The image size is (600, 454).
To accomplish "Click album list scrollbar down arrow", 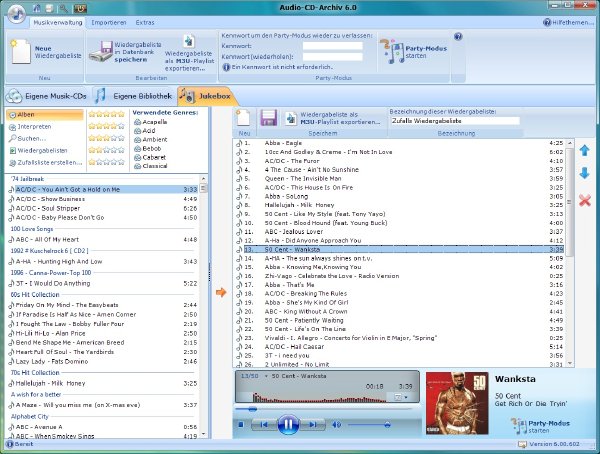I will (204, 434).
